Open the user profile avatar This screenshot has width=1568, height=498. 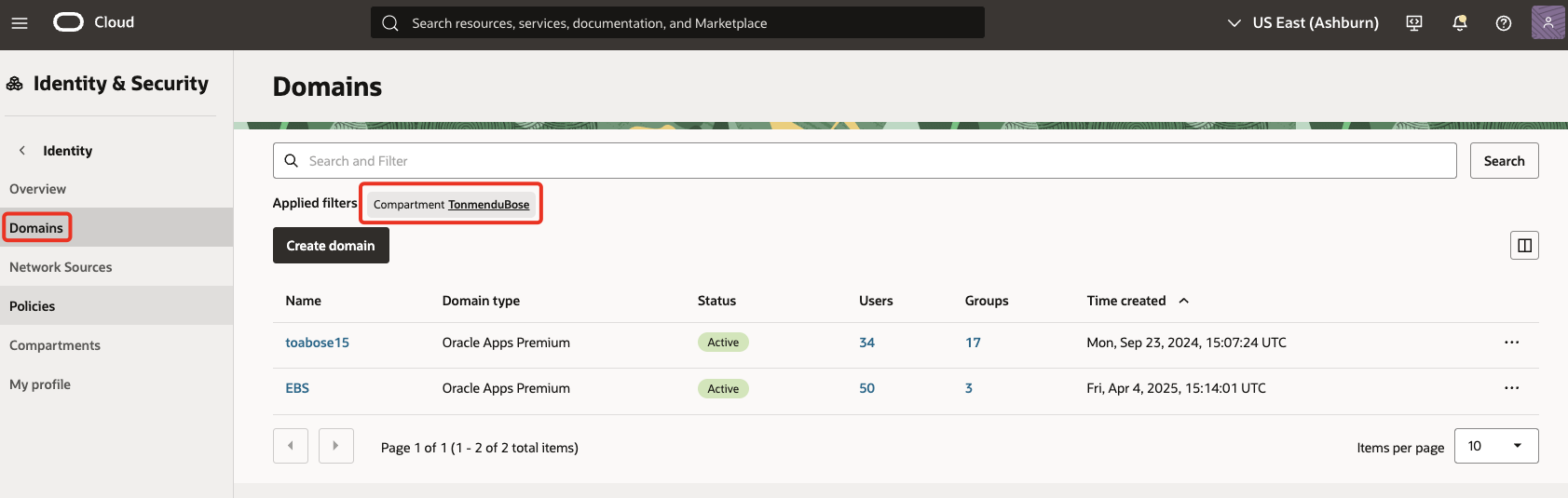click(x=1547, y=22)
